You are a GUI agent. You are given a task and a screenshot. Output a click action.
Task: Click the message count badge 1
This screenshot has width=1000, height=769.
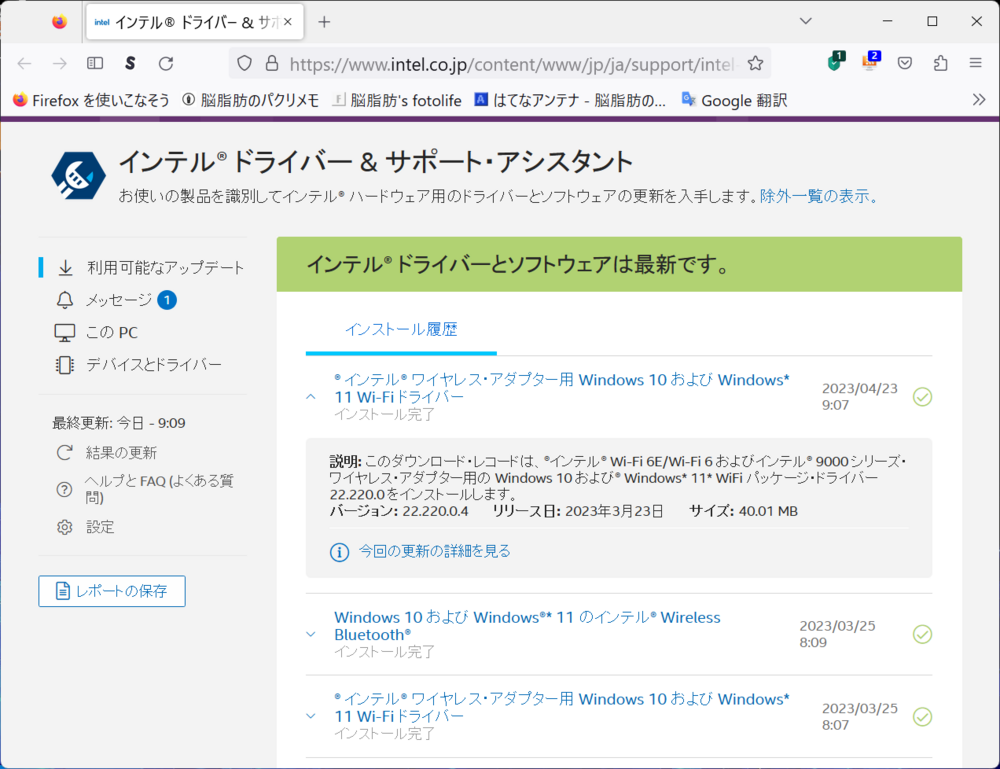[167, 300]
